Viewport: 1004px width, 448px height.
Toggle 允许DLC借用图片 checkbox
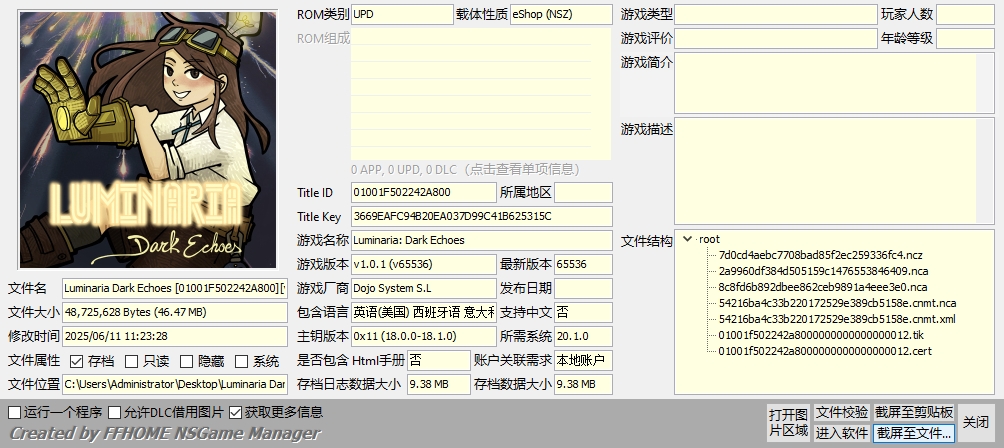tap(115, 412)
